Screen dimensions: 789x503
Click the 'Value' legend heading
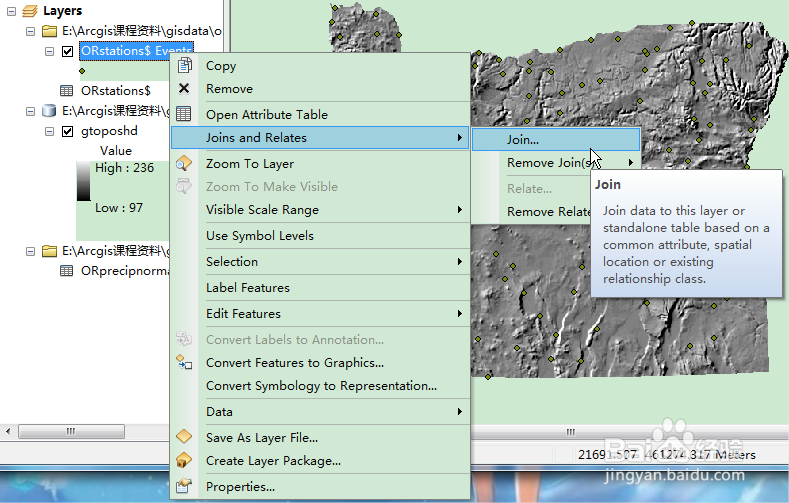pyautogui.click(x=116, y=150)
